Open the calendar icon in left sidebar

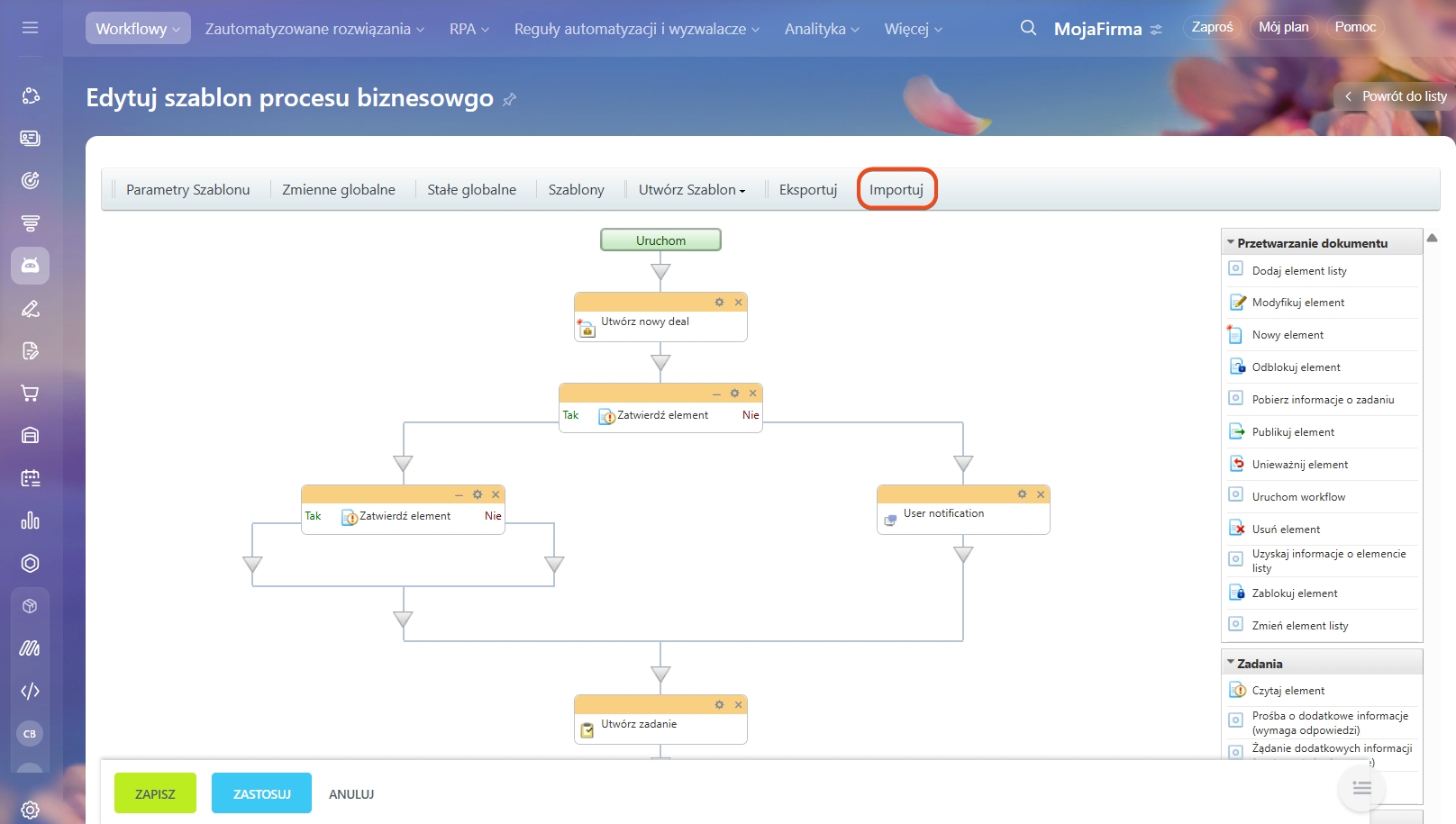tap(30, 478)
